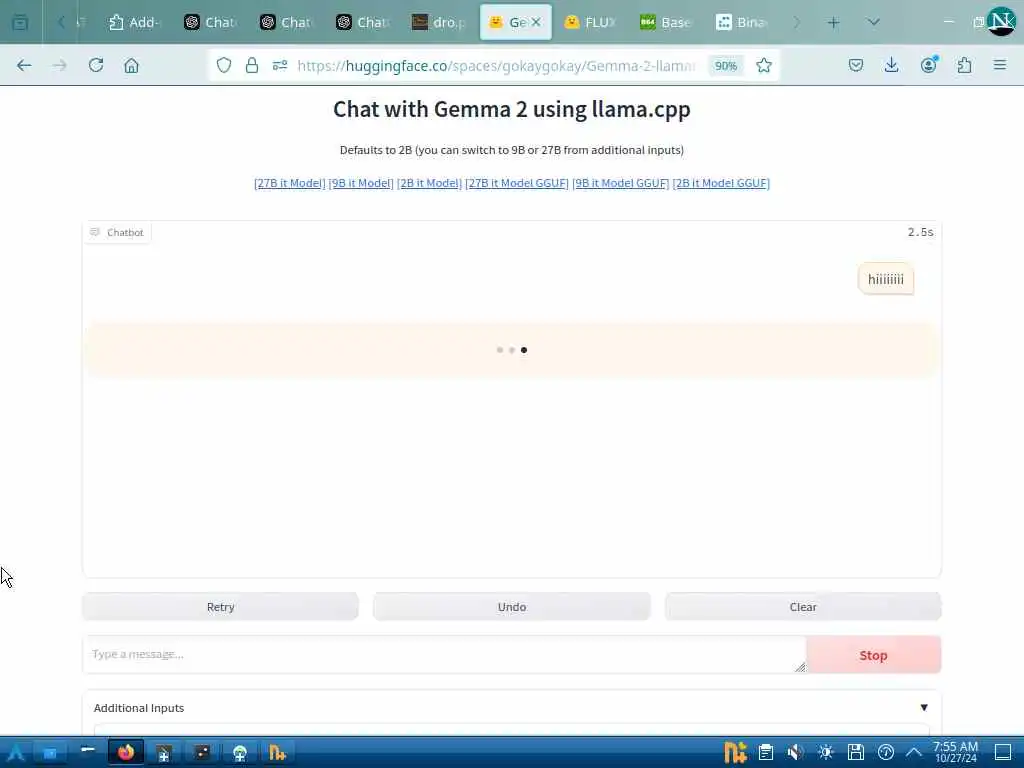Go back to the previous page
This screenshot has width=1024, height=768.
coord(24,65)
